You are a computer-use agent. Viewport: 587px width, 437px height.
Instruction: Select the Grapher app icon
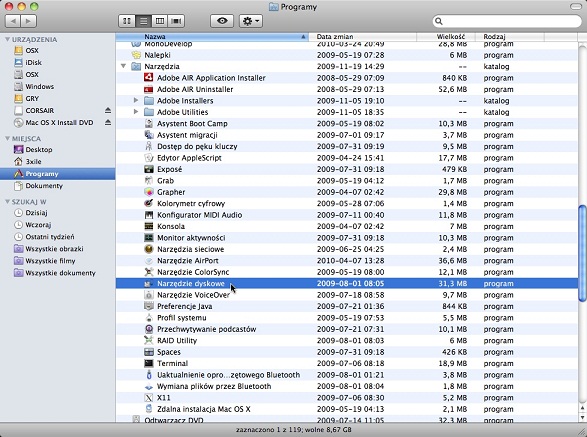coord(149,192)
